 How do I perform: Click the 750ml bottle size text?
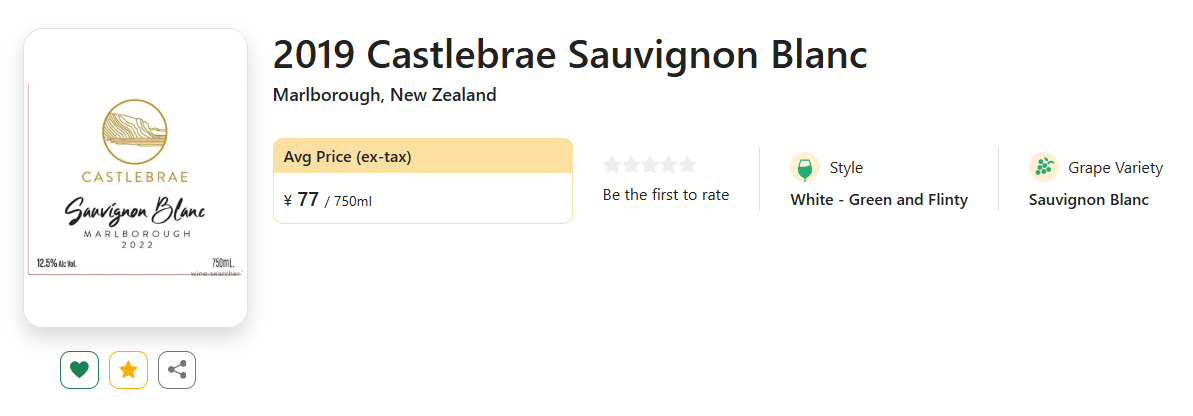[352, 202]
